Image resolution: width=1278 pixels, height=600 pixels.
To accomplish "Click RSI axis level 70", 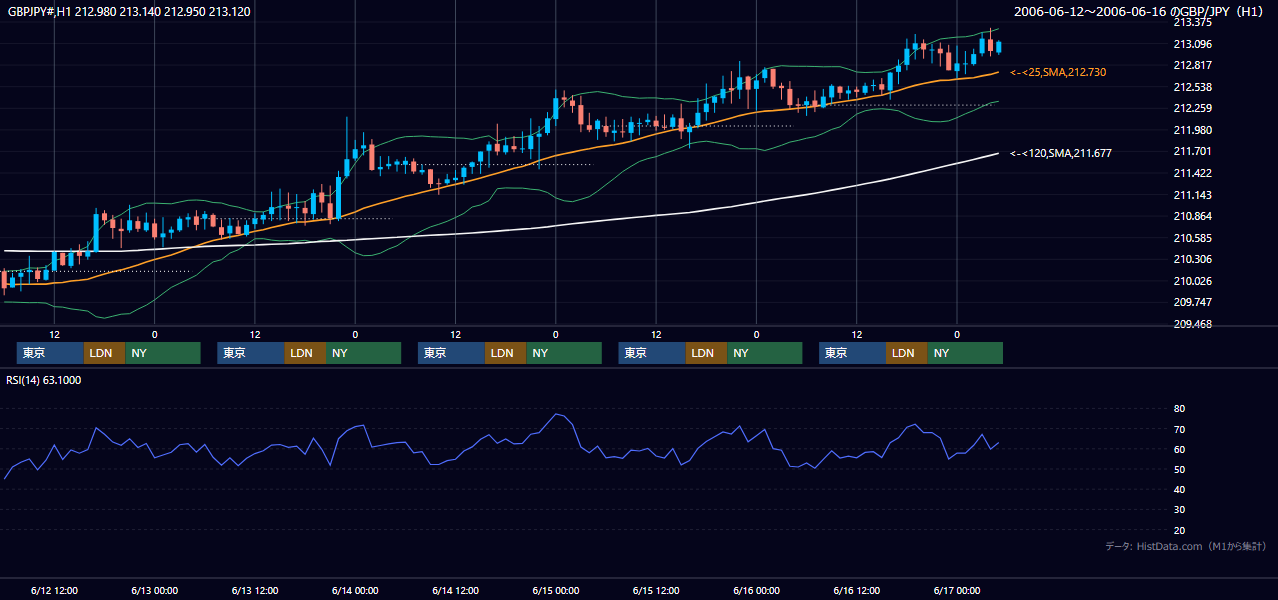I will (1179, 429).
